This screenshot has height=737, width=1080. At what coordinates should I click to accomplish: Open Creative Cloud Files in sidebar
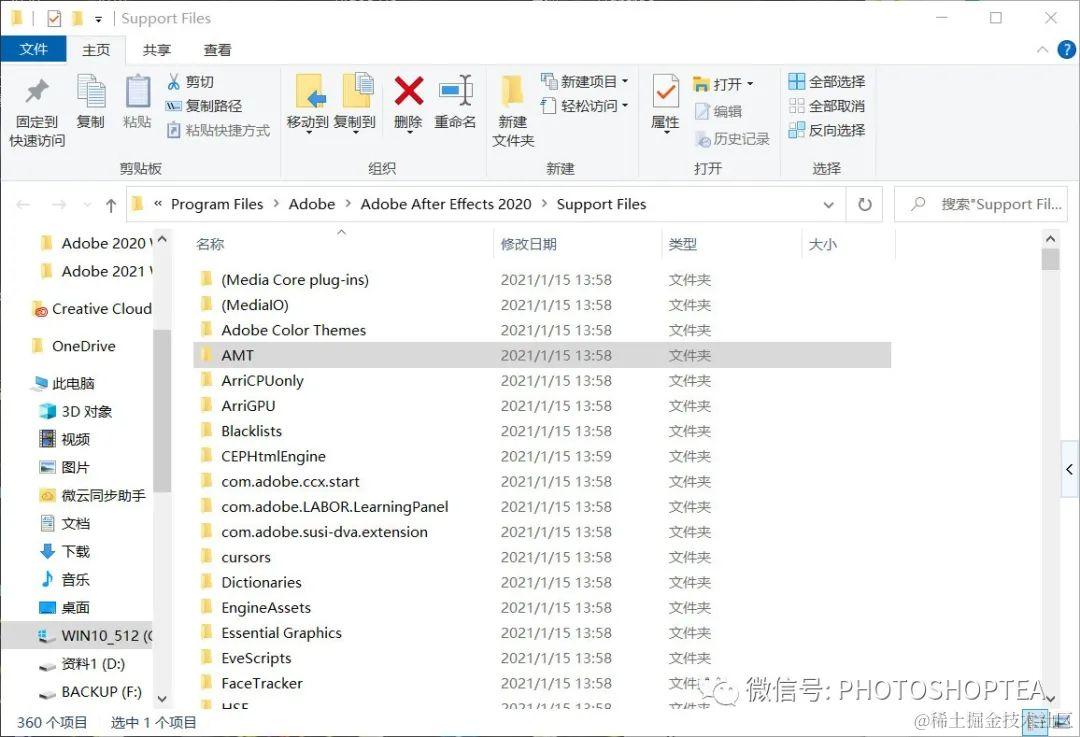92,309
